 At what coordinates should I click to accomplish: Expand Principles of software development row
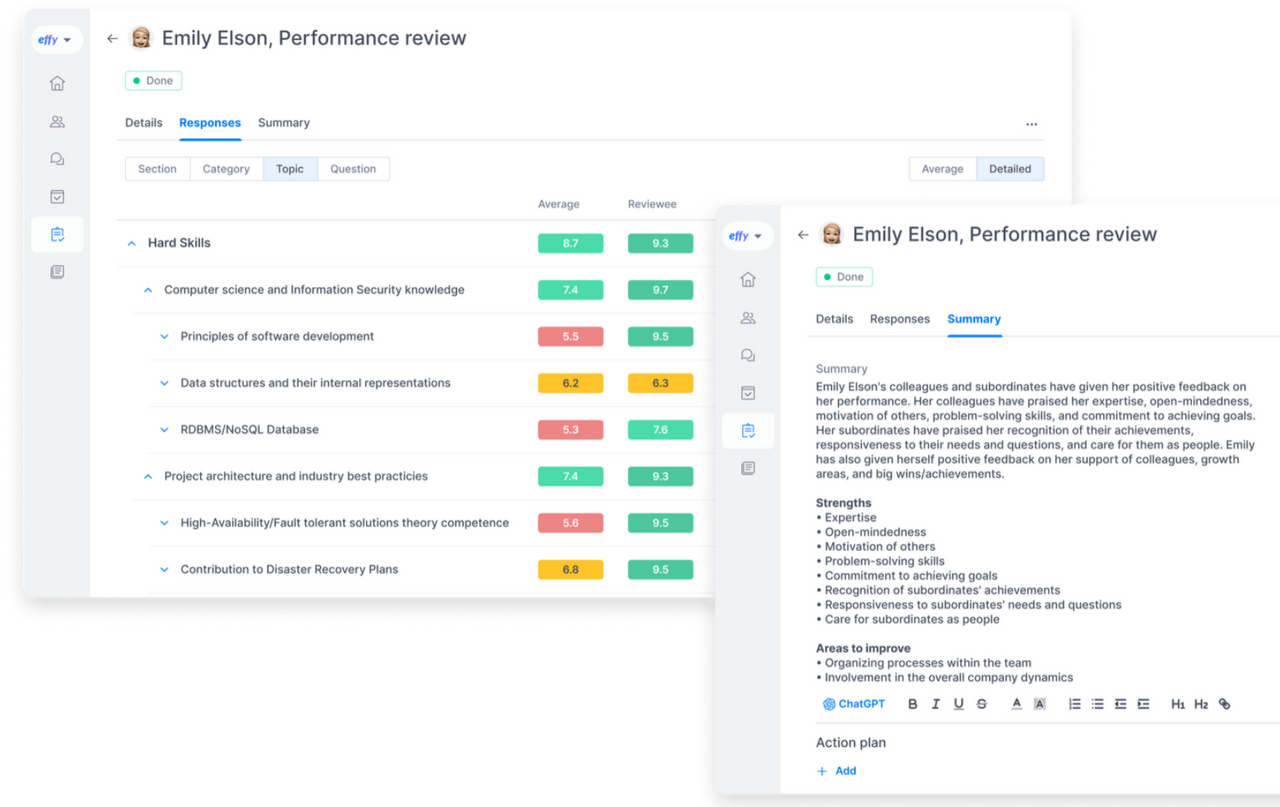pyautogui.click(x=165, y=337)
